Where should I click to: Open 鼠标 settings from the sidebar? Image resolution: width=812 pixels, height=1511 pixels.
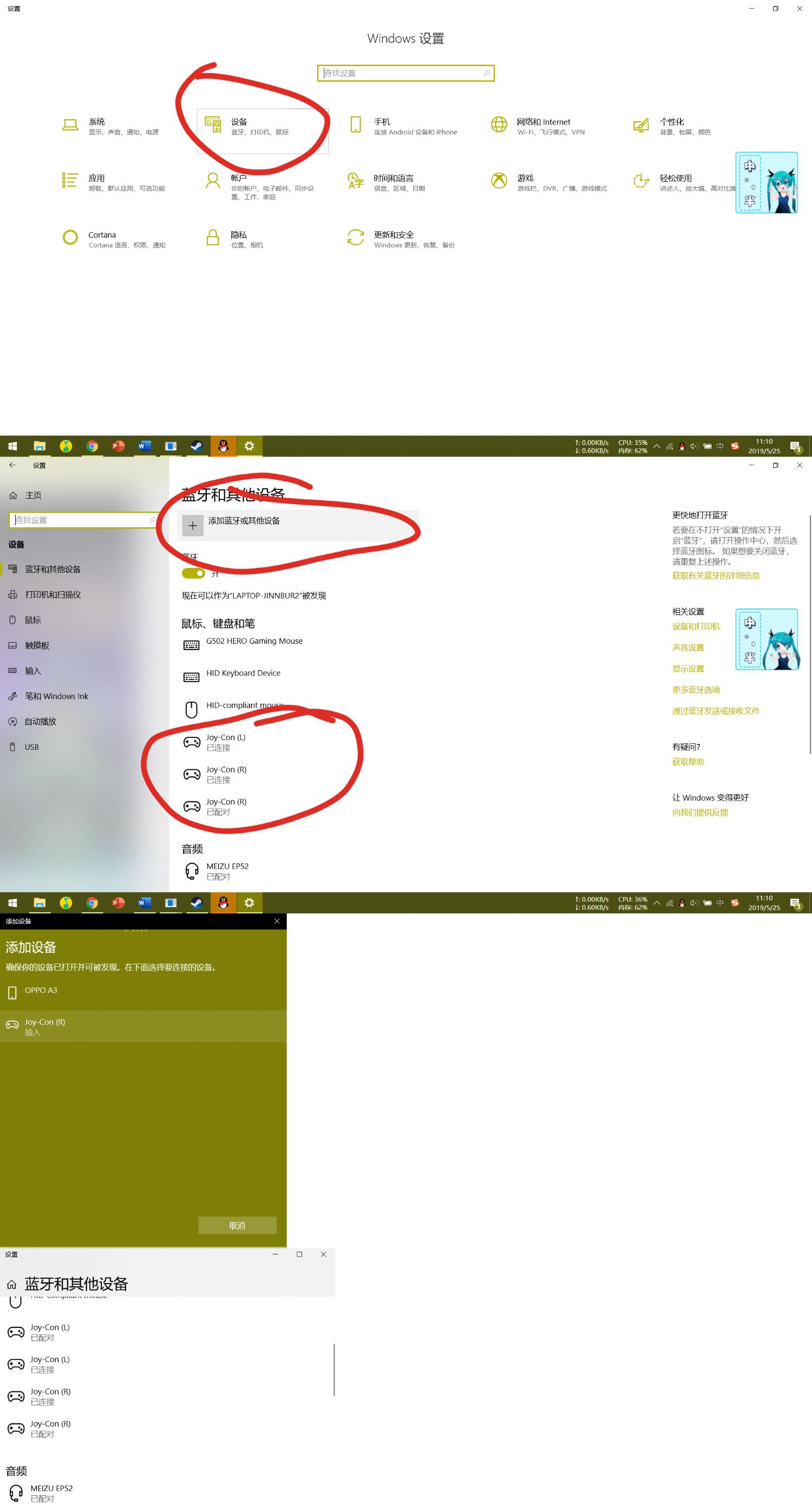(x=84, y=620)
